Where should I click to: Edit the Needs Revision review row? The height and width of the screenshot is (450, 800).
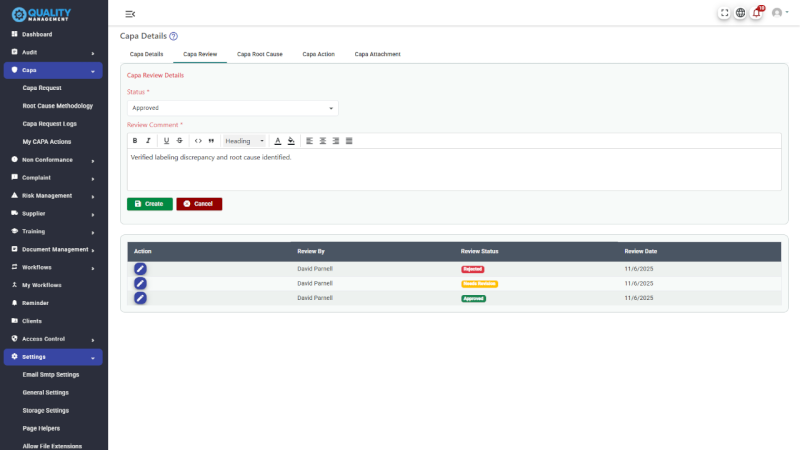(140, 284)
